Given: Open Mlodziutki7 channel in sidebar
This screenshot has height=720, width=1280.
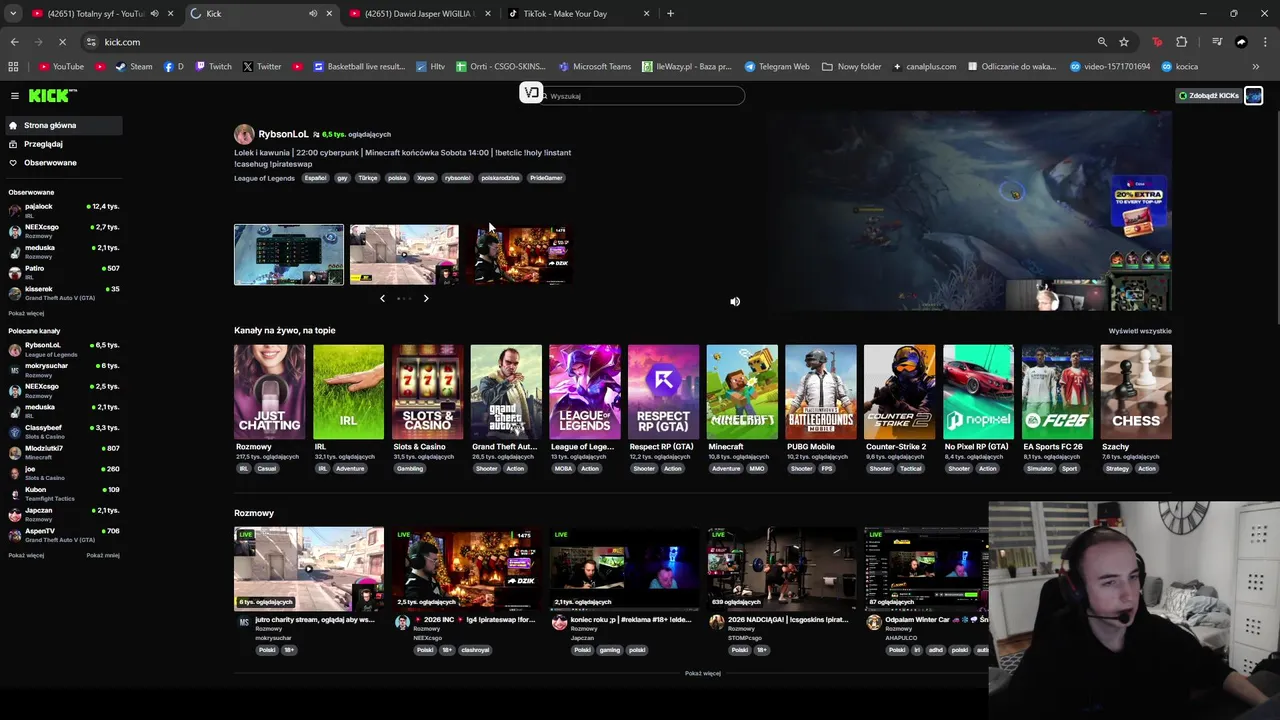Looking at the screenshot, I should point(64,452).
